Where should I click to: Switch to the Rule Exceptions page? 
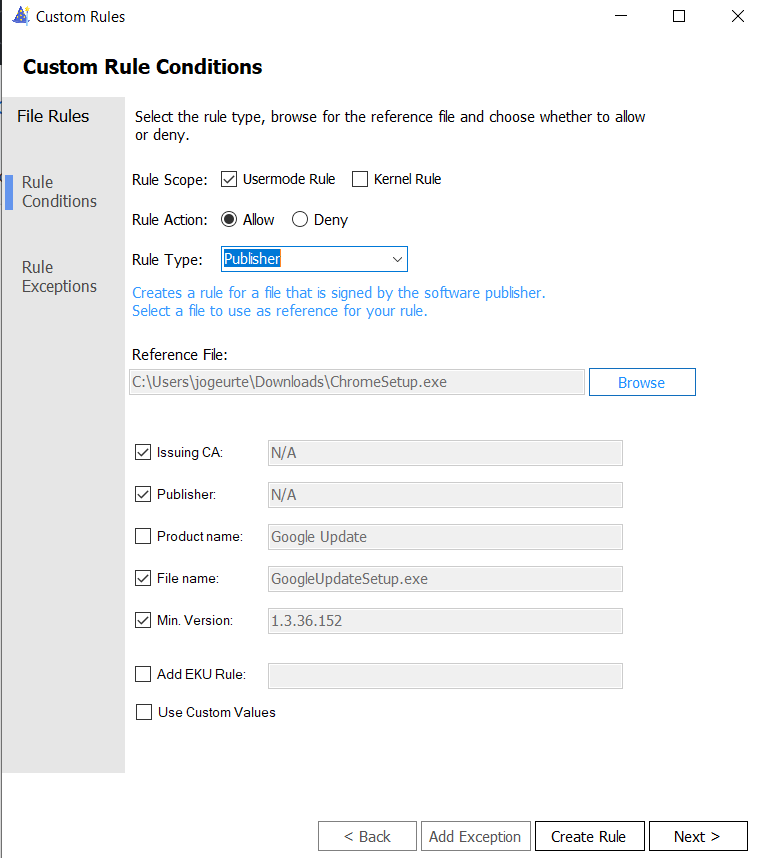point(59,277)
